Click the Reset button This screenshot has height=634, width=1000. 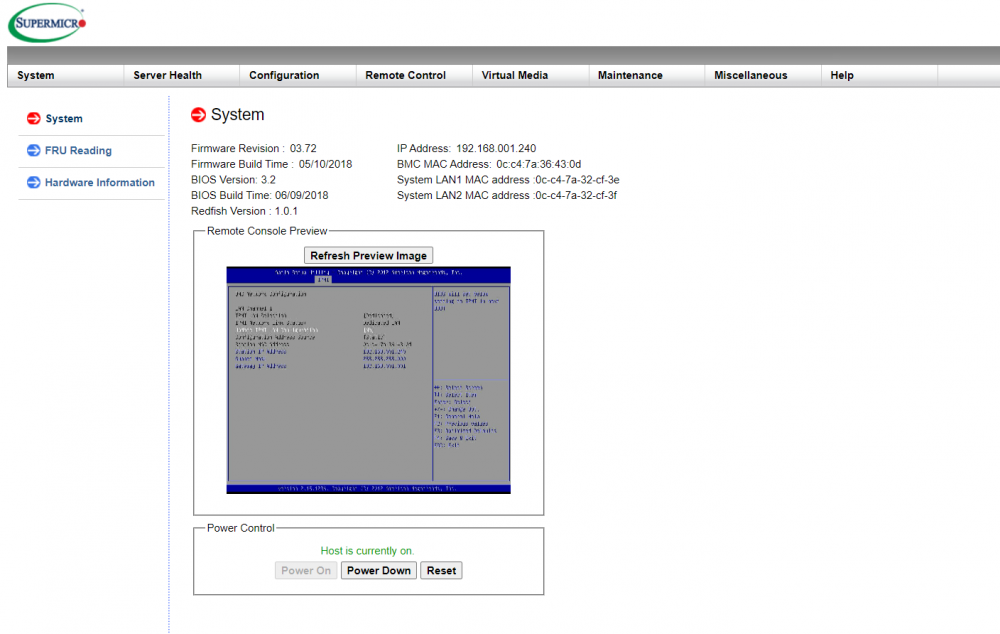441,570
